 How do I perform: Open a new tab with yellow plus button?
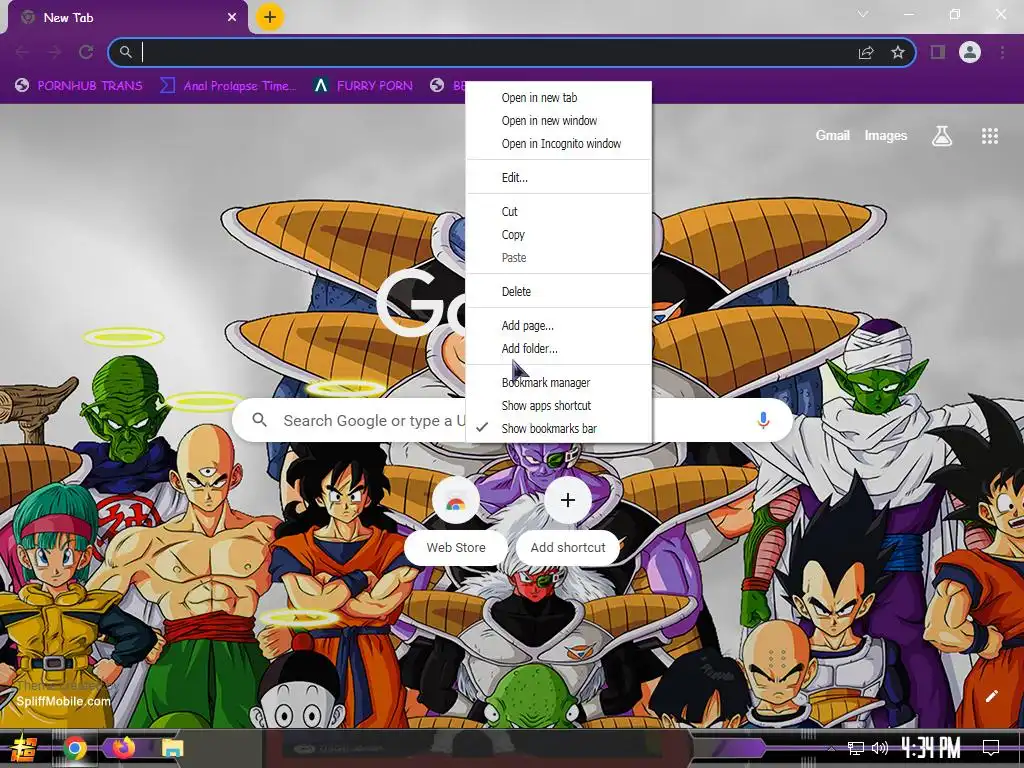(x=270, y=17)
